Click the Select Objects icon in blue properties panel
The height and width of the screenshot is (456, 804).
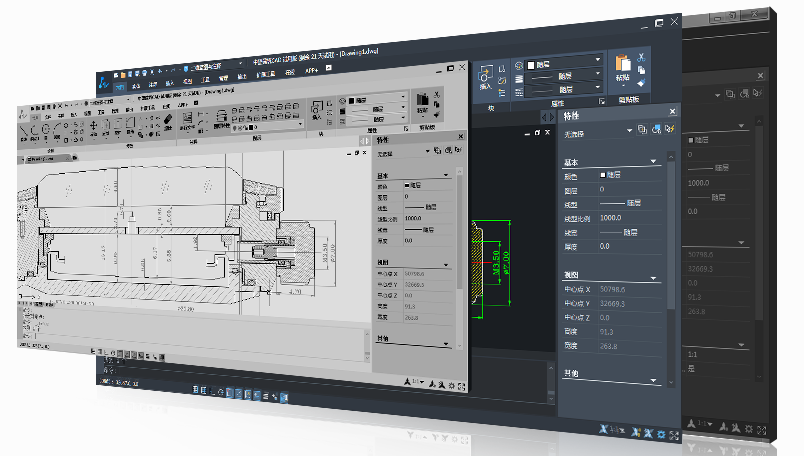656,129
